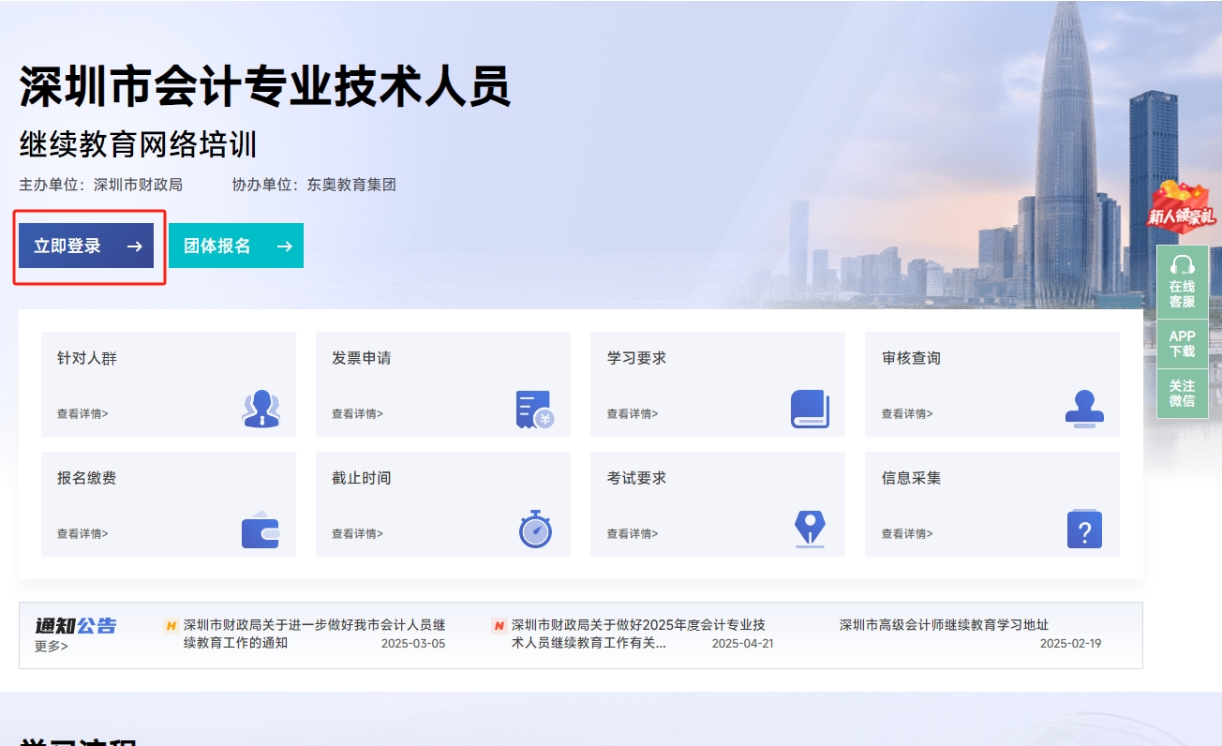
Task: Click 查看详情 under 信息采集
Action: 906,530
